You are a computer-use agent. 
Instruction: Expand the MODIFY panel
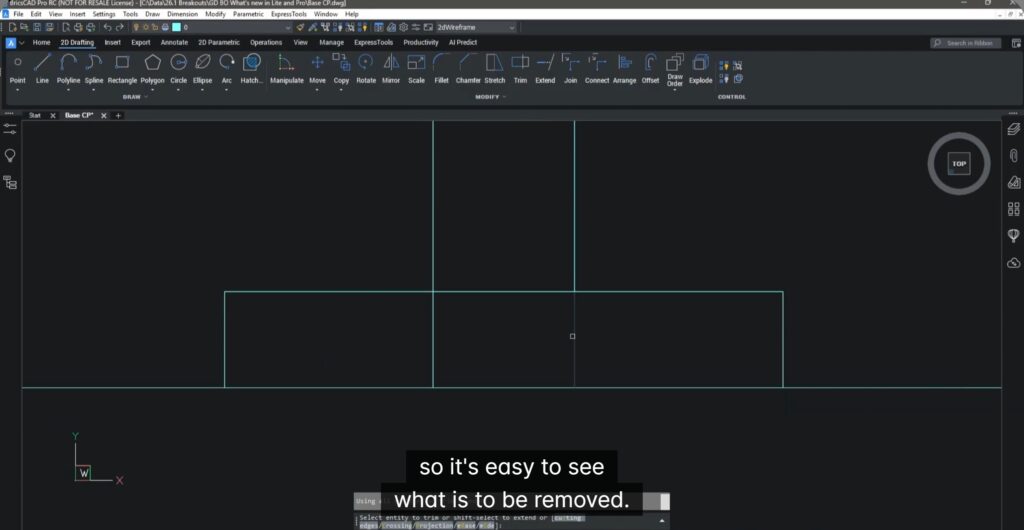tap(490, 97)
